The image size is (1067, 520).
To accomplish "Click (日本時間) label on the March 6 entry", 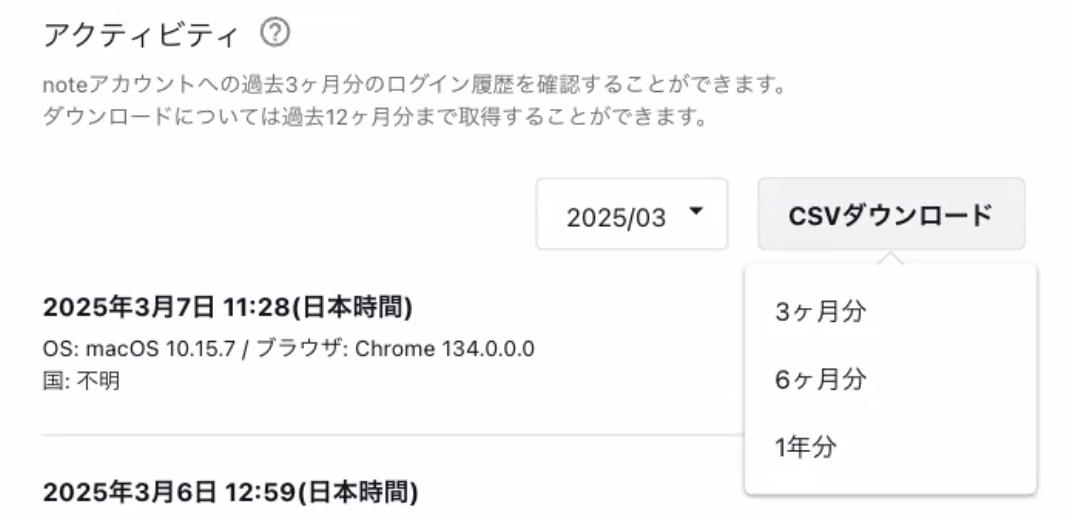I will tap(359, 491).
